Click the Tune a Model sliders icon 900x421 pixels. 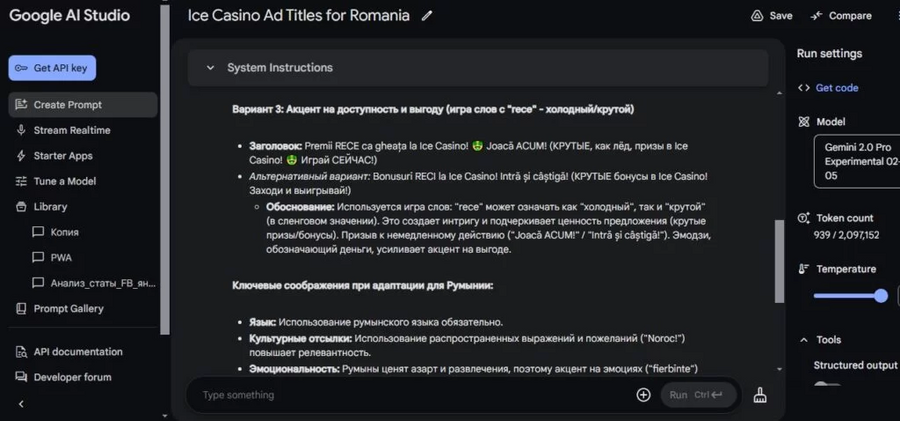tap(21, 181)
